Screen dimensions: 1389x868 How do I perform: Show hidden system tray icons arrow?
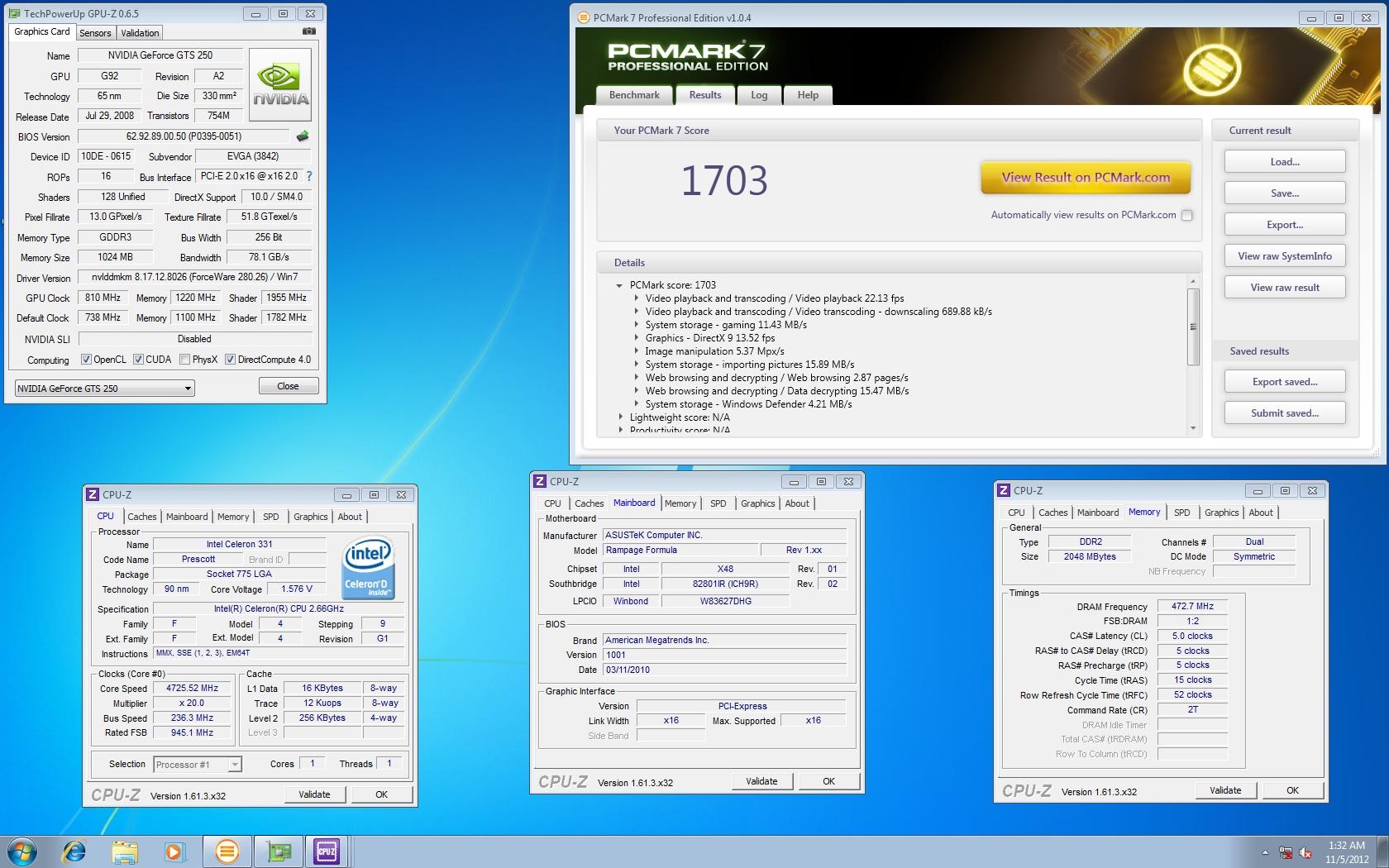[1264, 852]
